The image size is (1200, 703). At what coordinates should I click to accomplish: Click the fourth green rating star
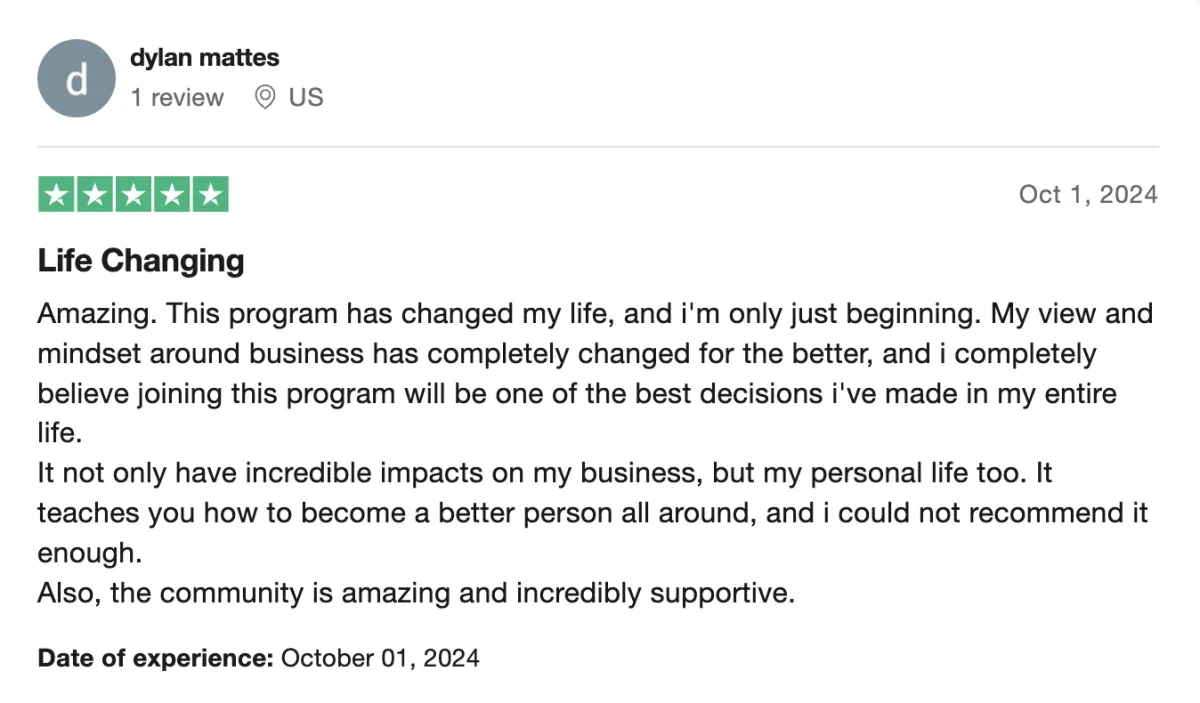(171, 194)
